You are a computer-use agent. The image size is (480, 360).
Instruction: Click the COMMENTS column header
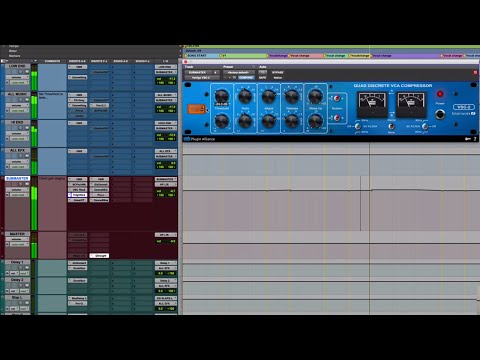click(52, 61)
